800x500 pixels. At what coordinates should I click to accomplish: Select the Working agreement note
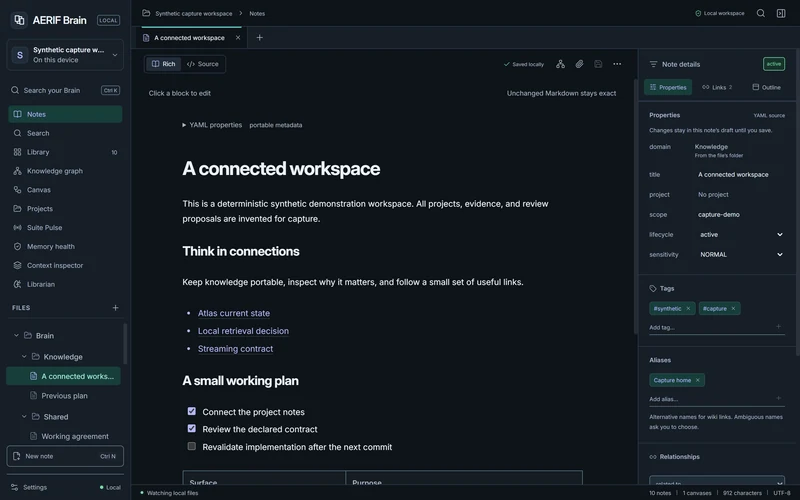pyautogui.click(x=64, y=436)
